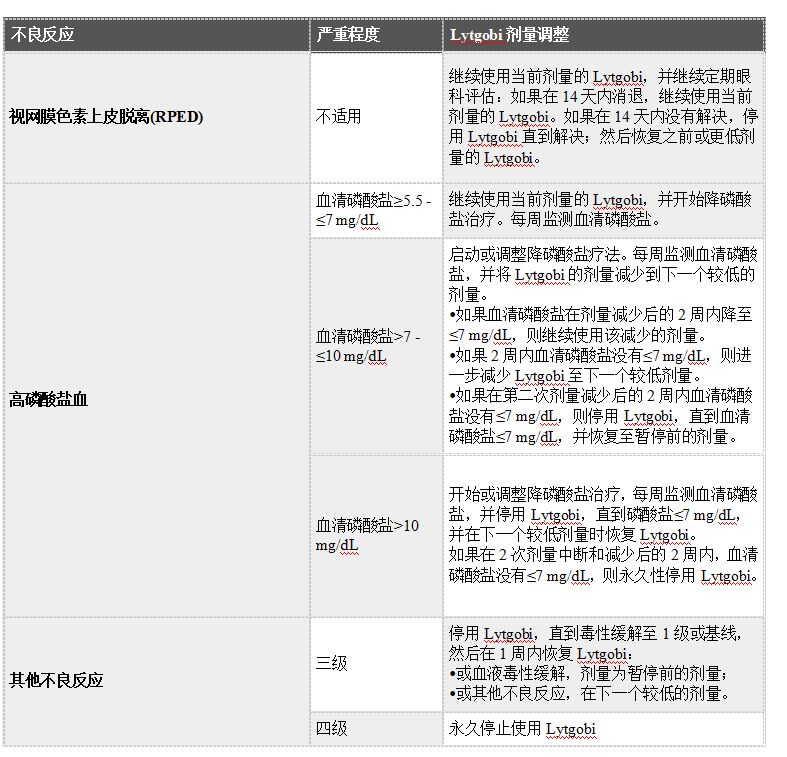This screenshot has width=787, height=757.
Task: Click the line '•如果在第二次剂量减少后的 2 周内血清磷酸'
Action: (601, 396)
